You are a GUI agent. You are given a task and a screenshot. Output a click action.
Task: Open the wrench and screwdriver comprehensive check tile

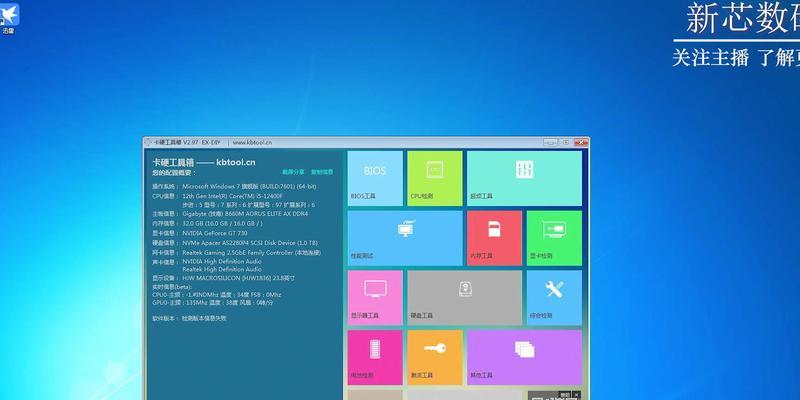(x=554, y=297)
